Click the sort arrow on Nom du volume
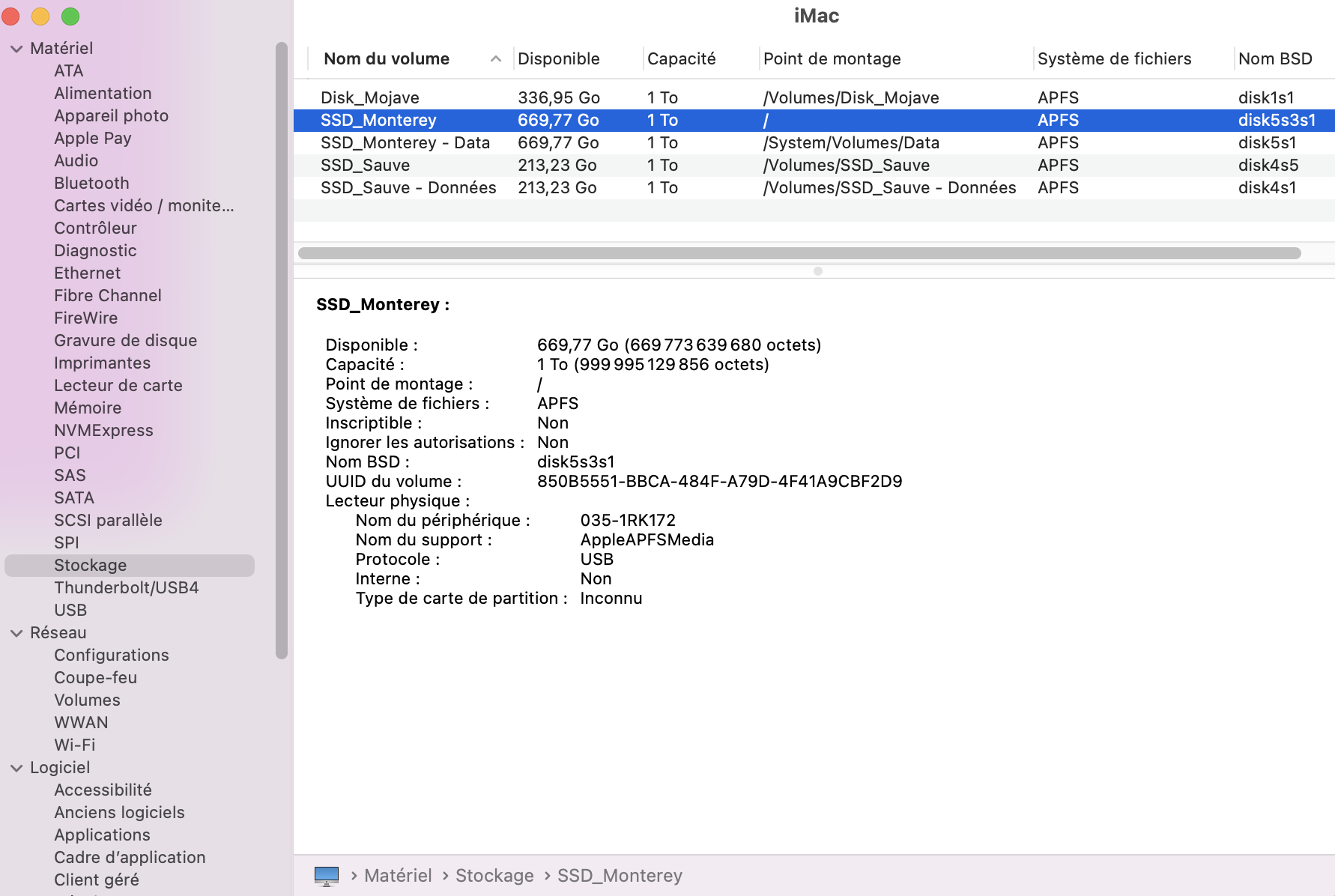The height and width of the screenshot is (896, 1335). pyautogui.click(x=495, y=59)
